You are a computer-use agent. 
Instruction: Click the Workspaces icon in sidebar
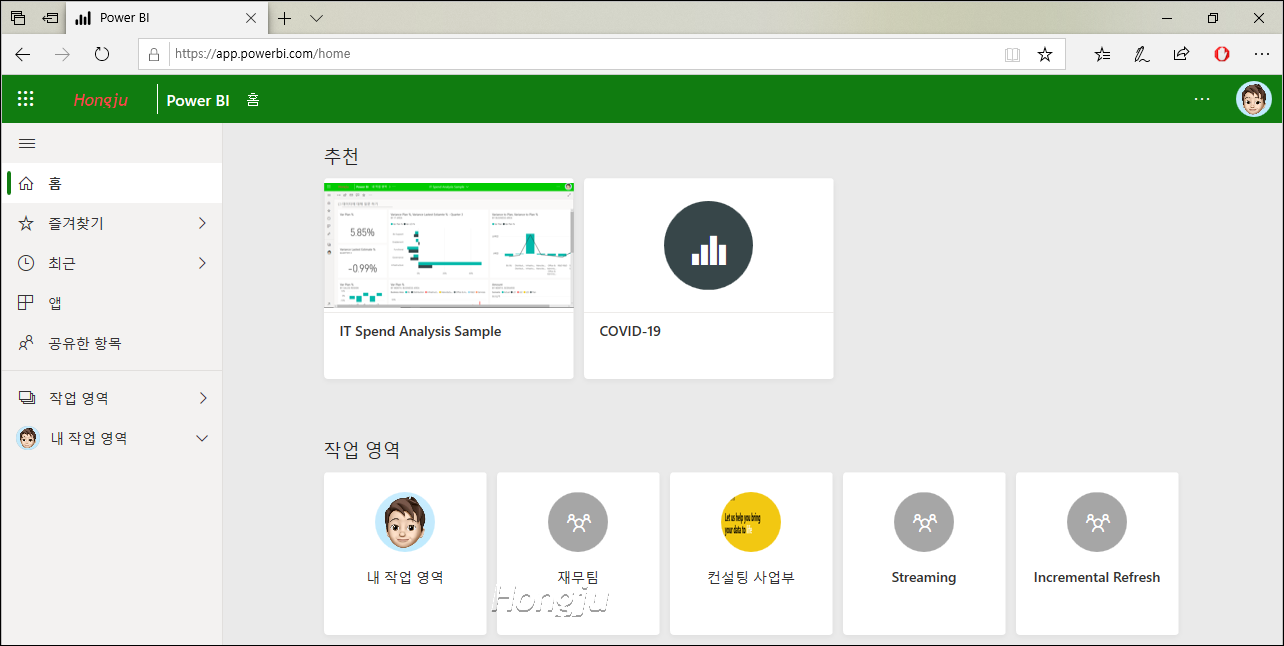[27, 398]
